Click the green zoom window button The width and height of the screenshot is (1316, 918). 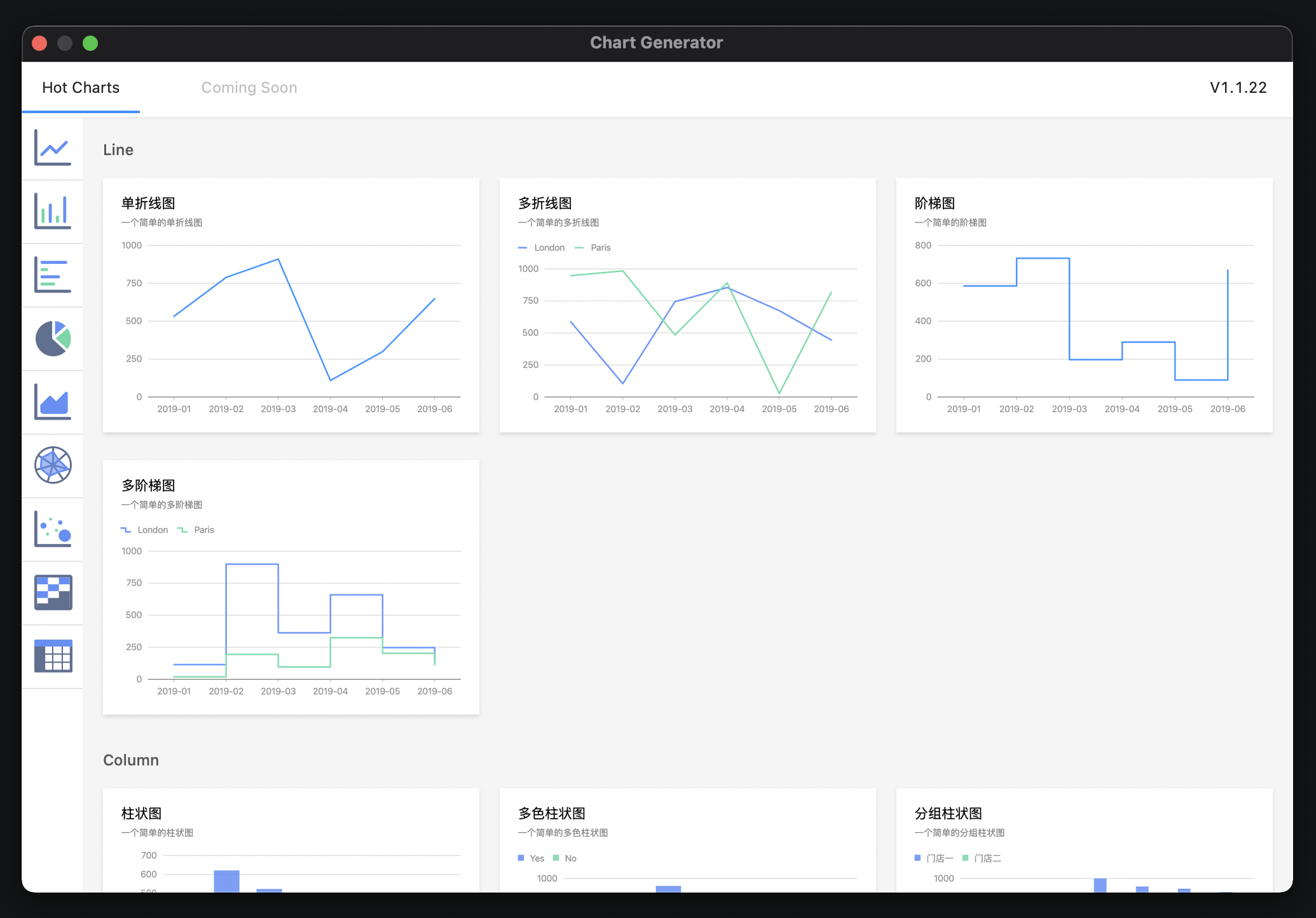pyautogui.click(x=90, y=43)
